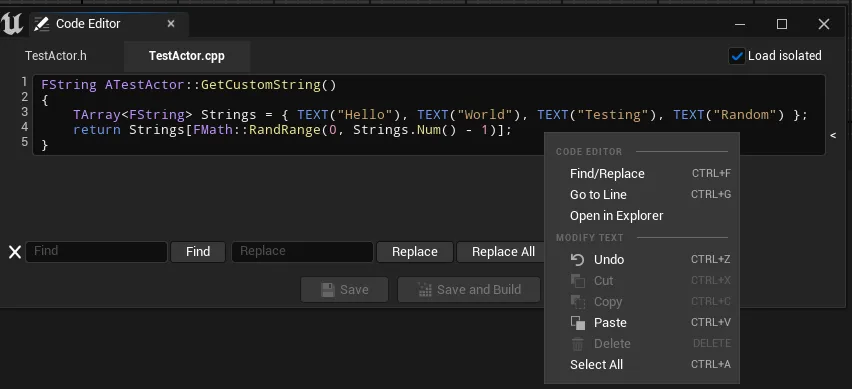
Task: Choose Paste from the context menu
Action: coord(642,323)
